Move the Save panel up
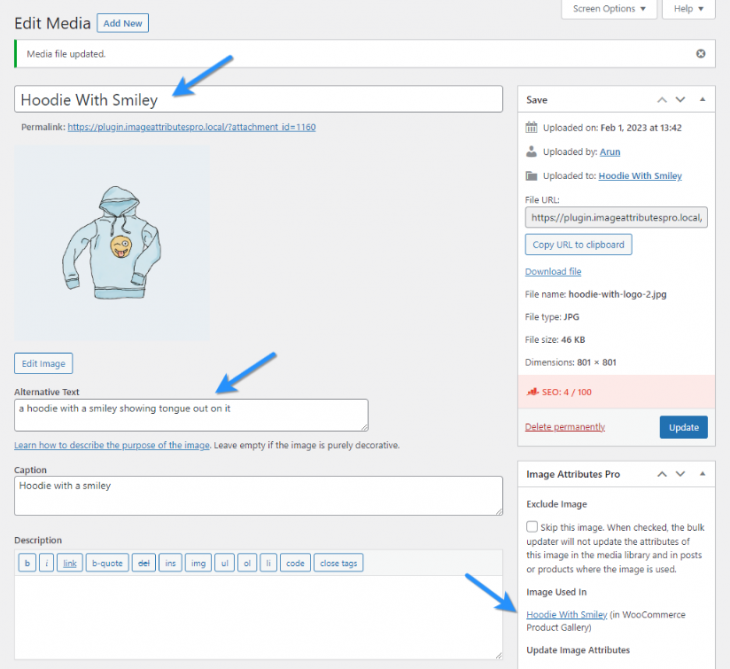 pos(662,100)
